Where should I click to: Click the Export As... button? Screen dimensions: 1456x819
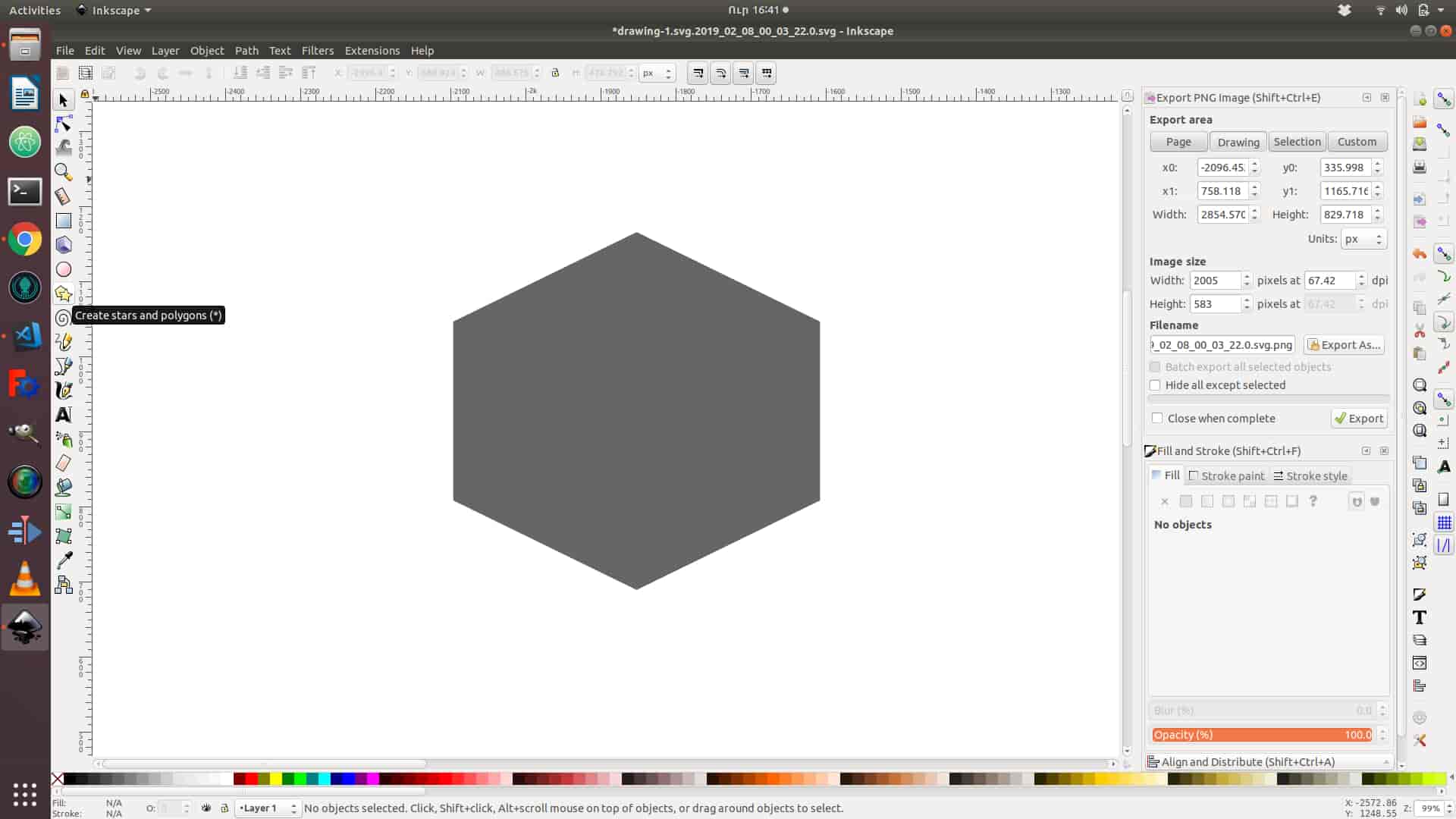coord(1344,345)
